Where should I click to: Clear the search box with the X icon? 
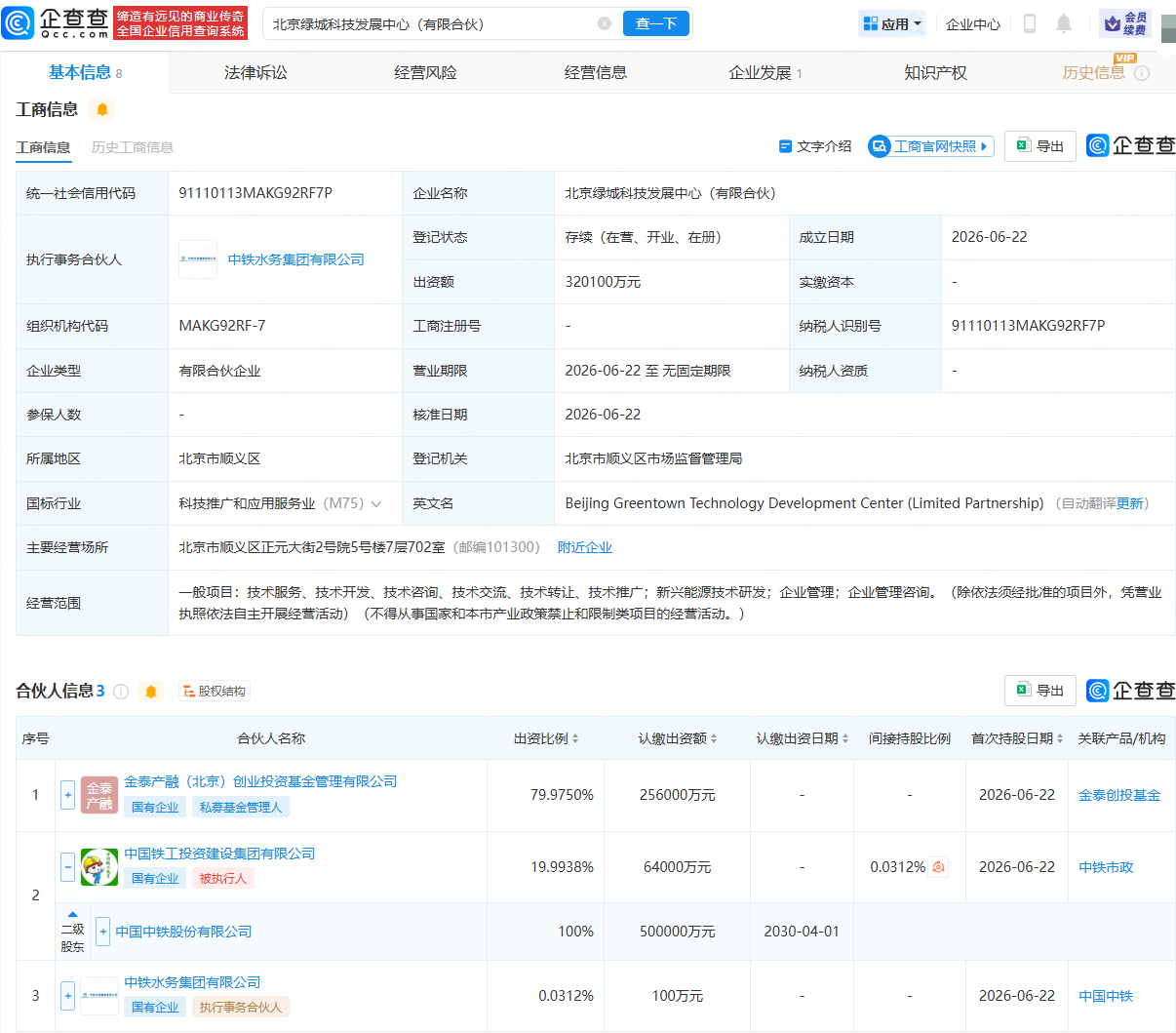(605, 23)
